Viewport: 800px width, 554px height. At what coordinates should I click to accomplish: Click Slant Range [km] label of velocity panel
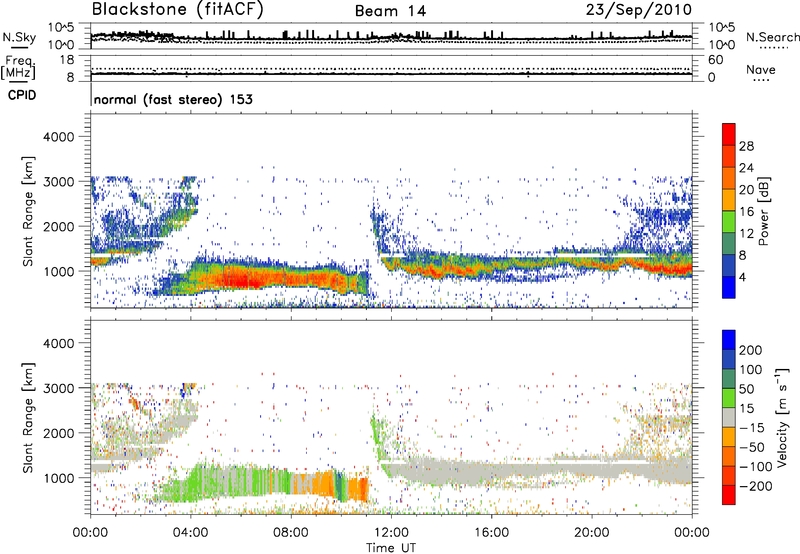click(28, 417)
